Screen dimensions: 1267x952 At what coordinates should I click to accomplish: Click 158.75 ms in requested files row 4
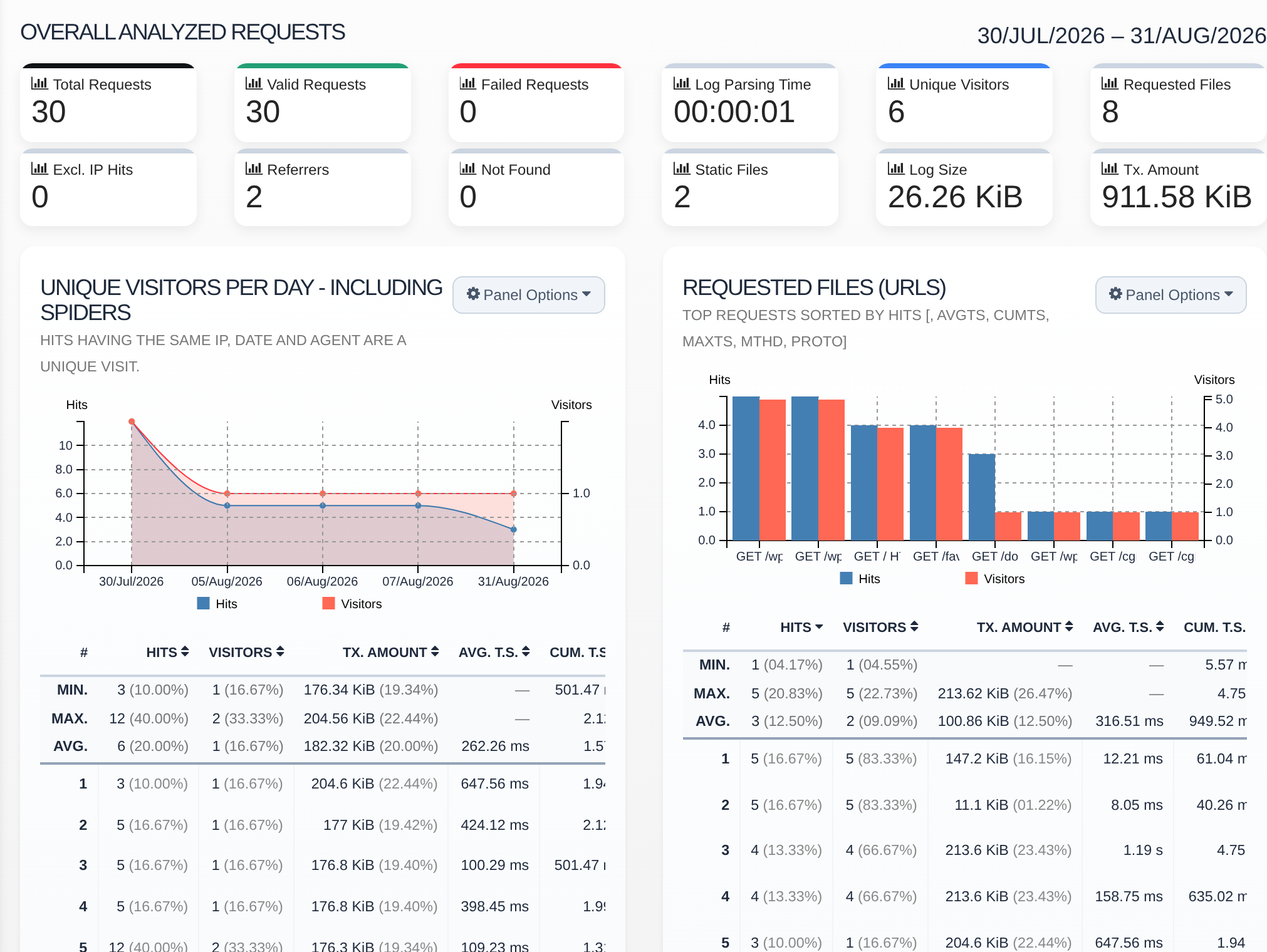click(x=1129, y=896)
